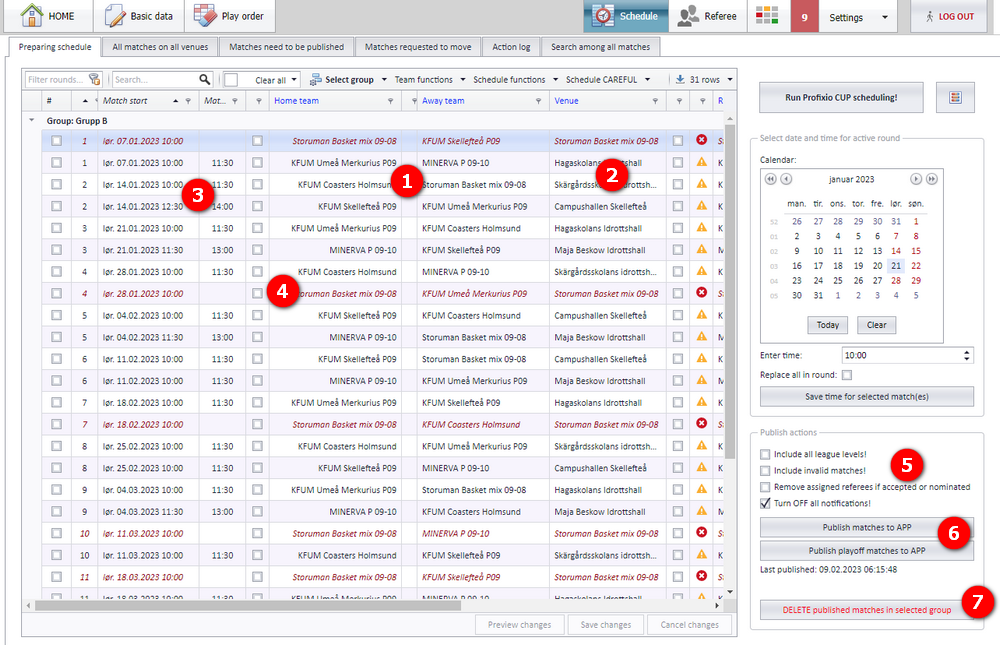The image size is (1000, 645).
Task: Select the Preparing schedule tab
Action: [x=55, y=47]
